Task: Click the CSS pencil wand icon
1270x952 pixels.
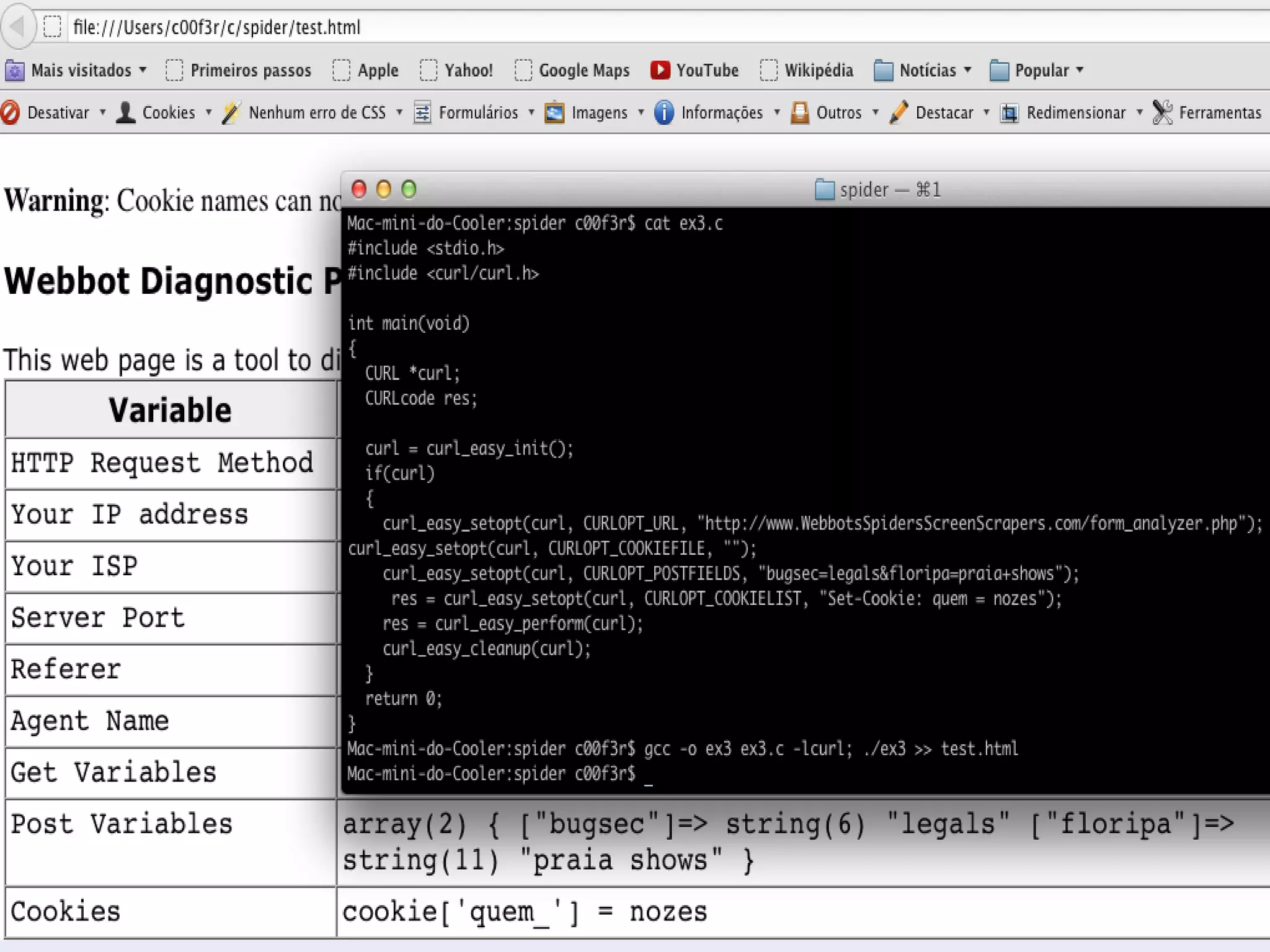Action: coord(231,112)
